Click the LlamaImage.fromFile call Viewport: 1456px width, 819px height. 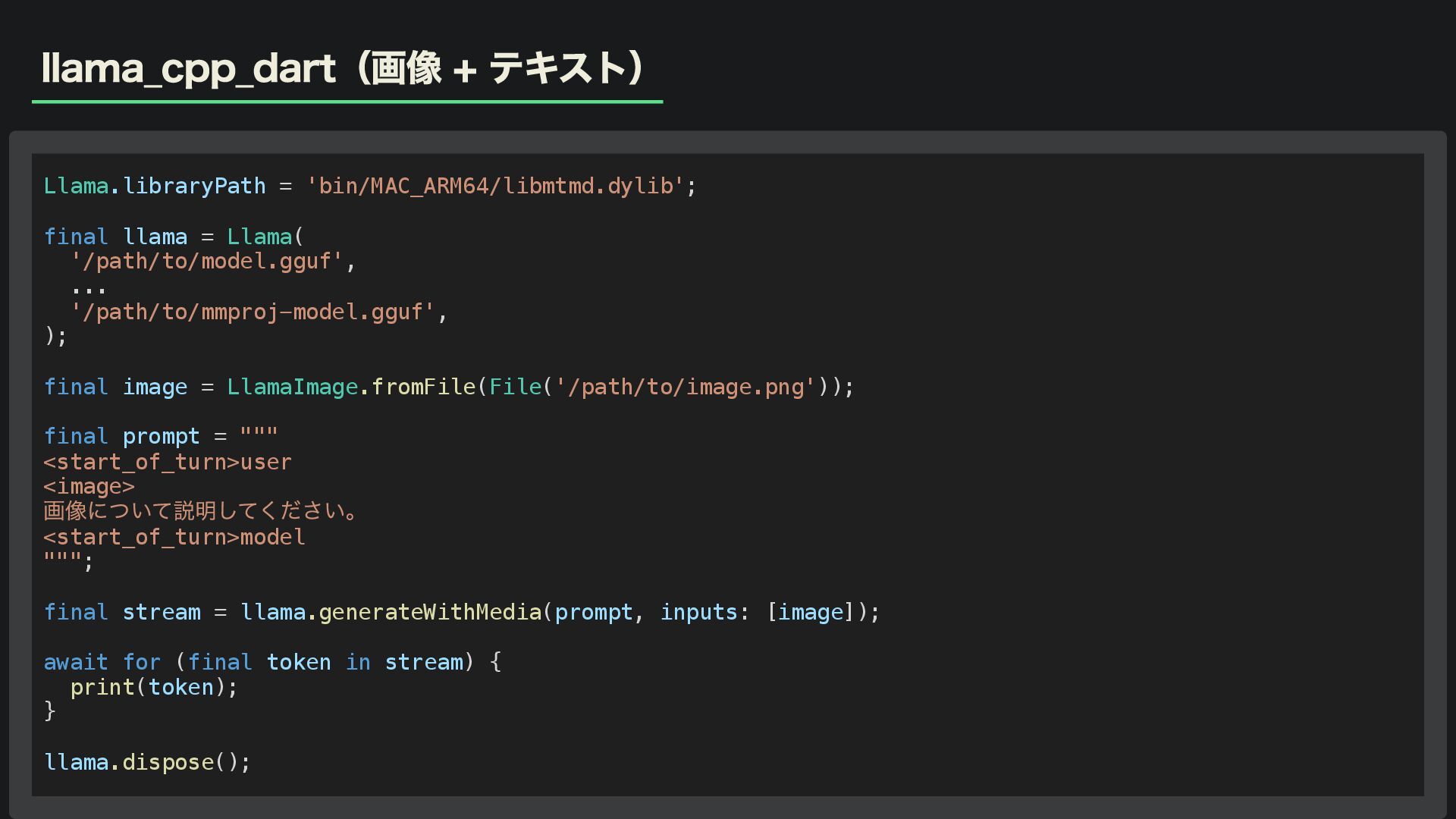351,387
